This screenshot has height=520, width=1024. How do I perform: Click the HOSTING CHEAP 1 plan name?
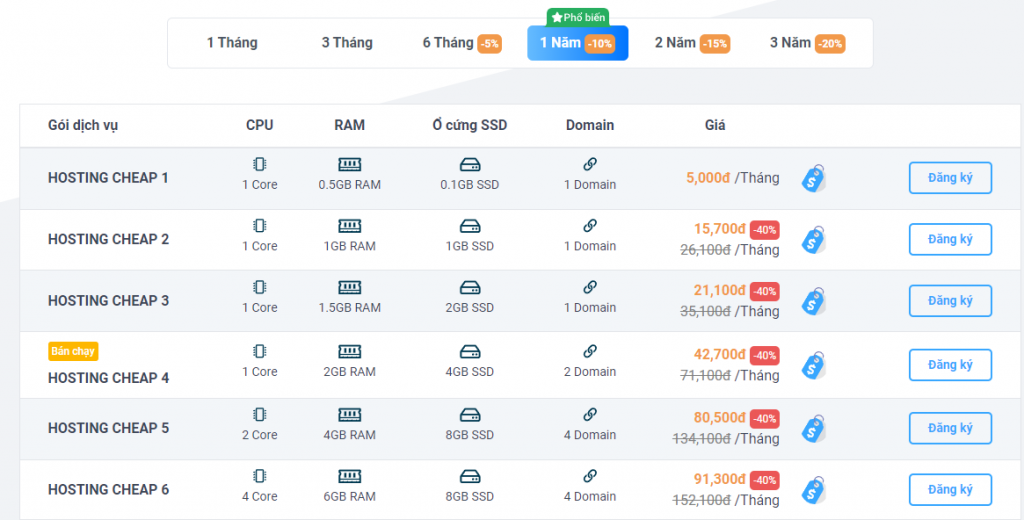(x=108, y=178)
